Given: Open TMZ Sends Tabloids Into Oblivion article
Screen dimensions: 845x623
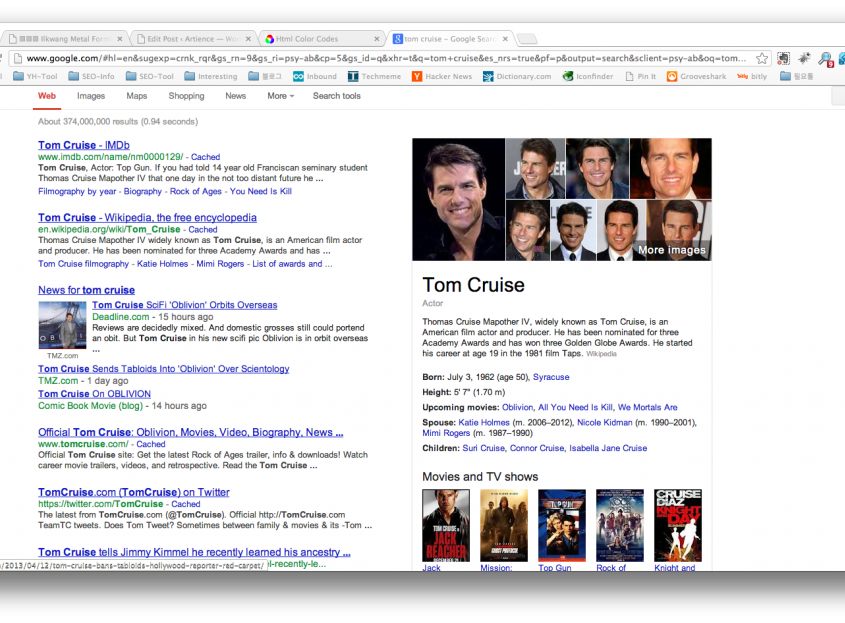Looking at the screenshot, I should coord(163,369).
